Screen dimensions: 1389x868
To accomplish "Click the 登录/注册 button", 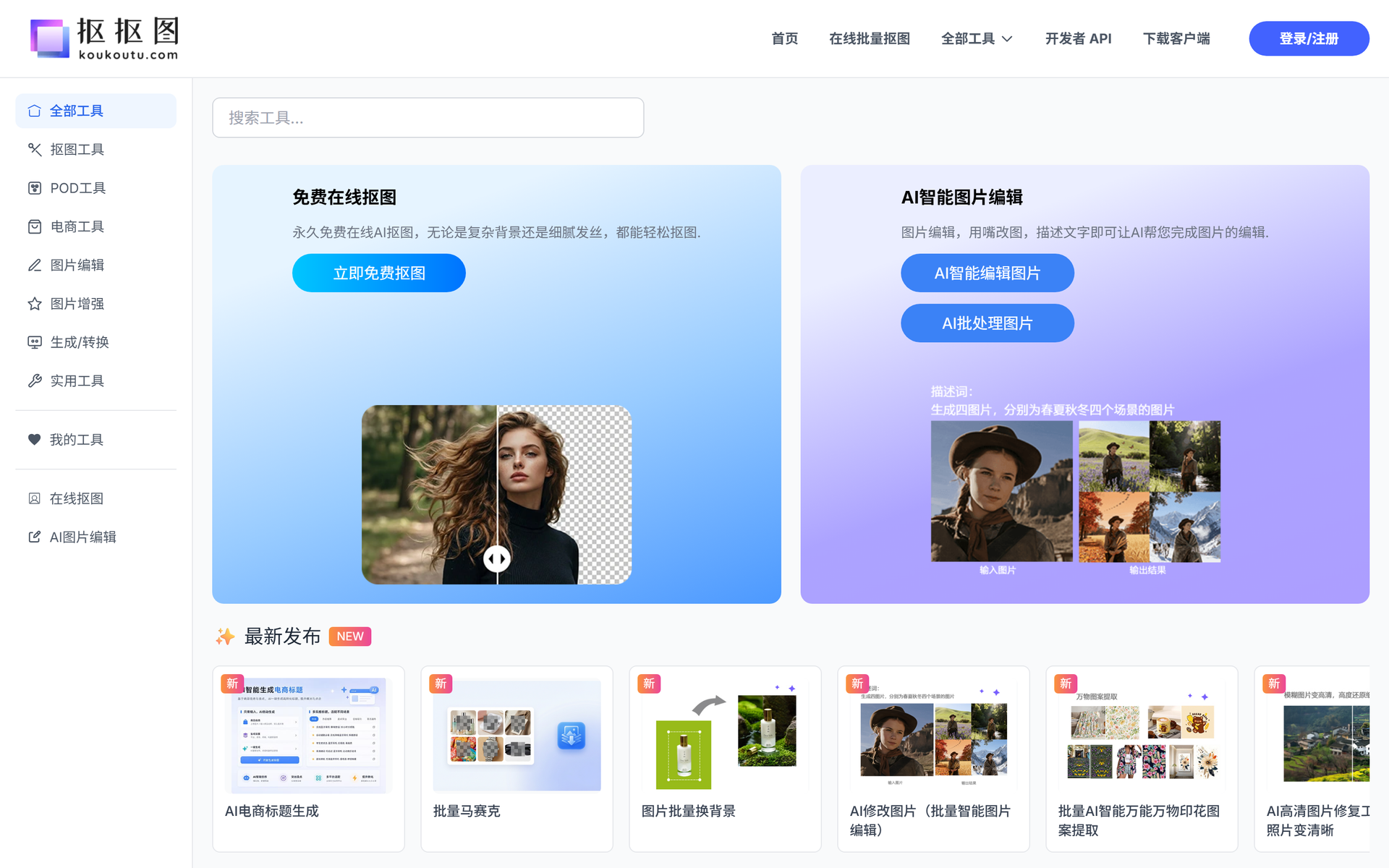I will [x=1309, y=38].
